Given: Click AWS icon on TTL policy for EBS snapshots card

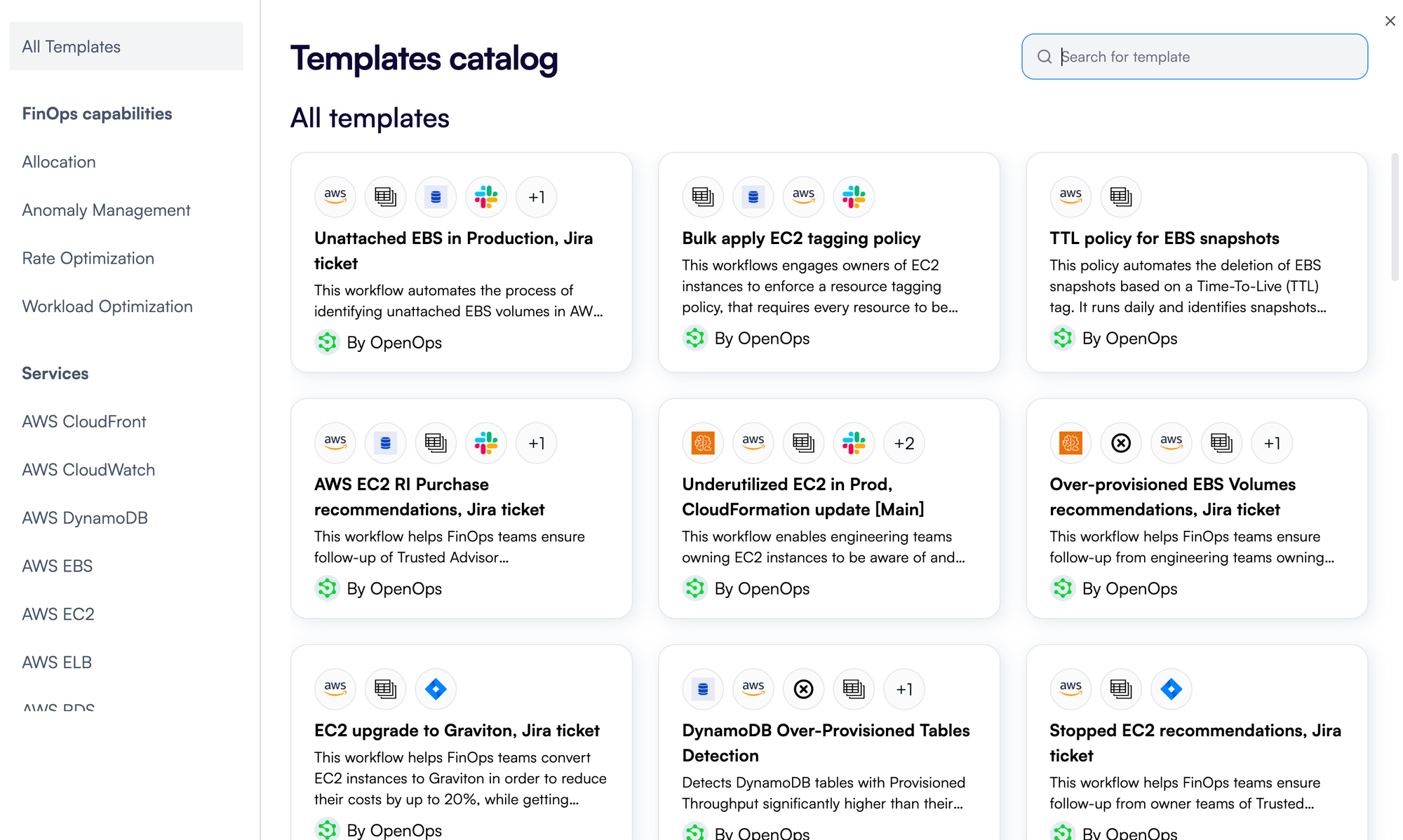Looking at the screenshot, I should coord(1070,196).
